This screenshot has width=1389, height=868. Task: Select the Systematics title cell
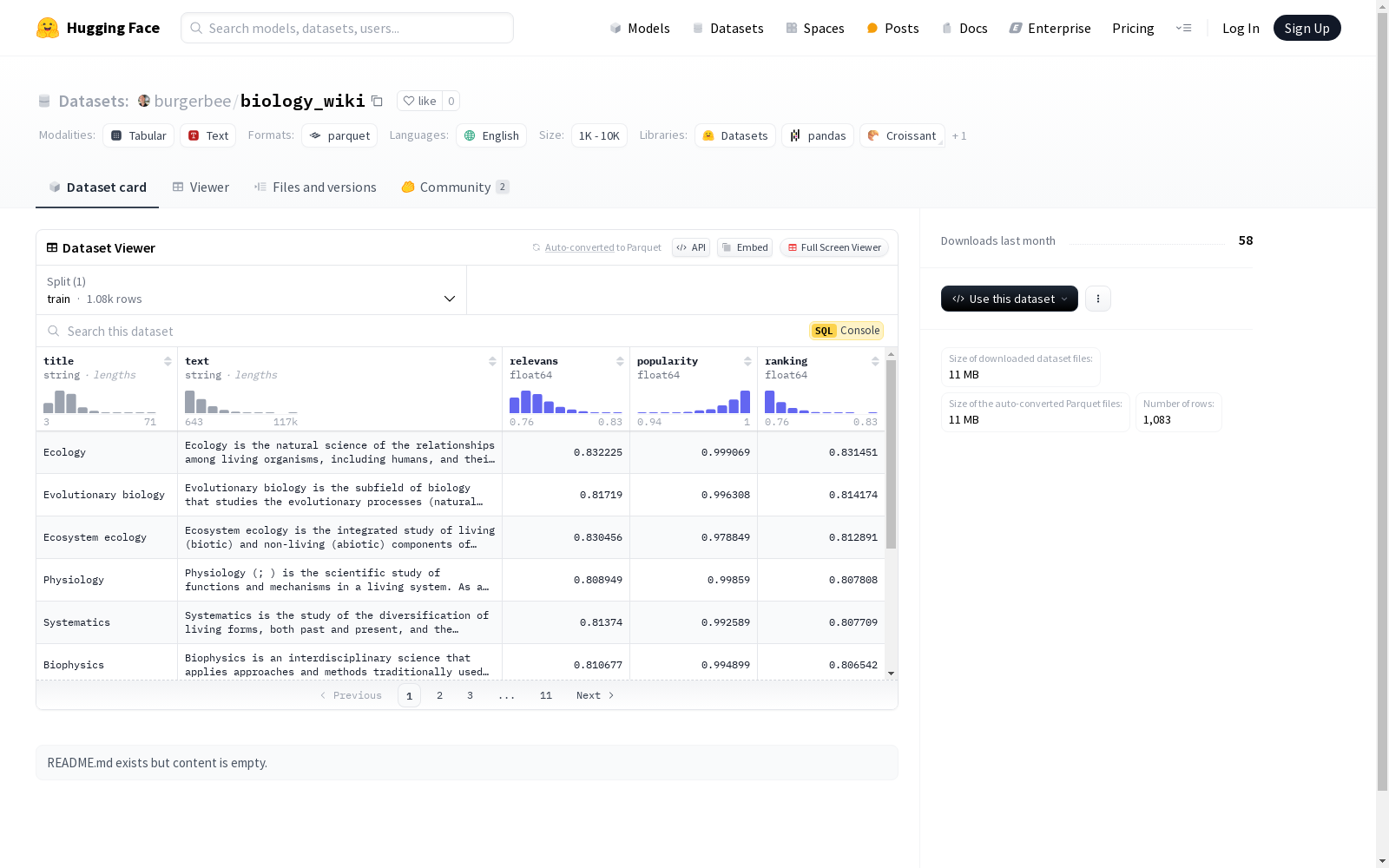(x=107, y=622)
